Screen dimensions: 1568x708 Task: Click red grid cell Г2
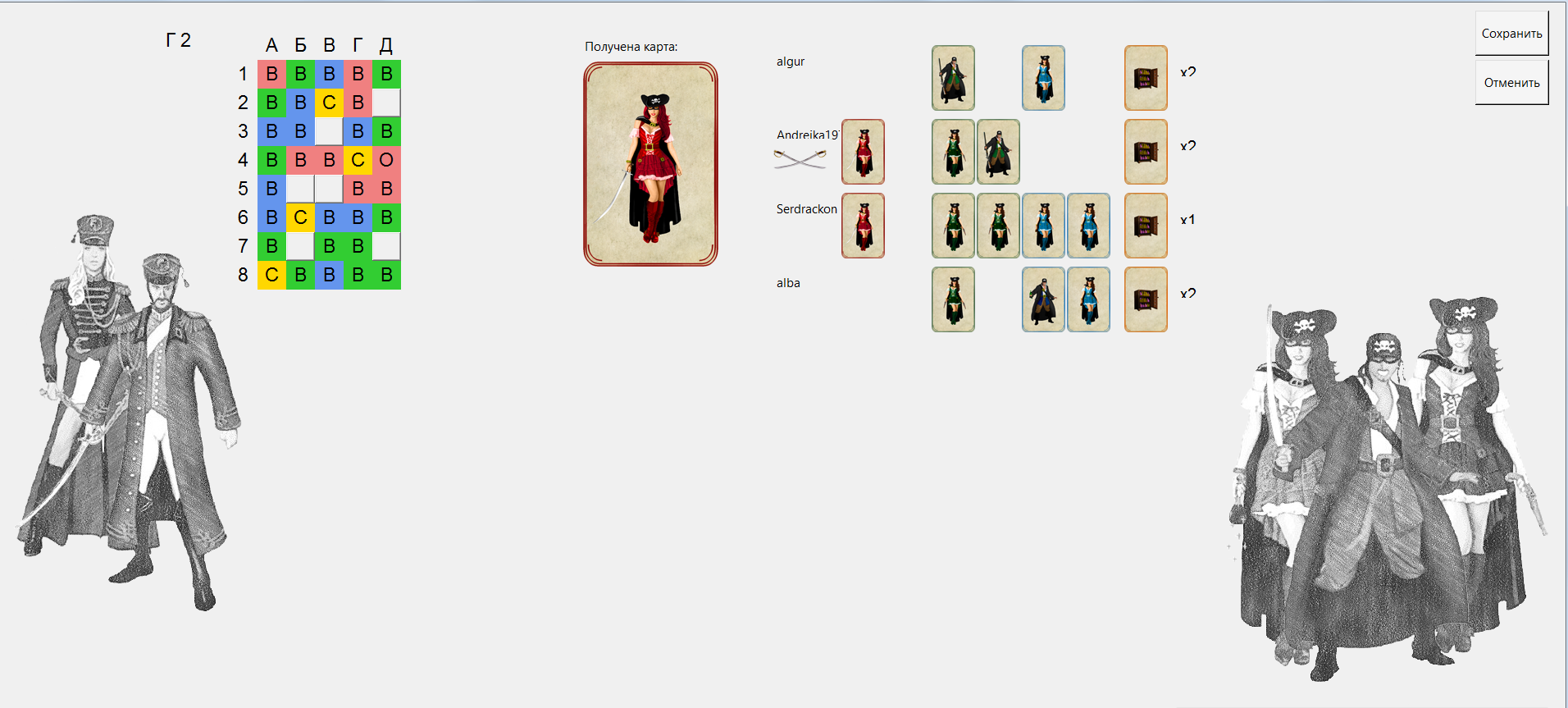(358, 103)
